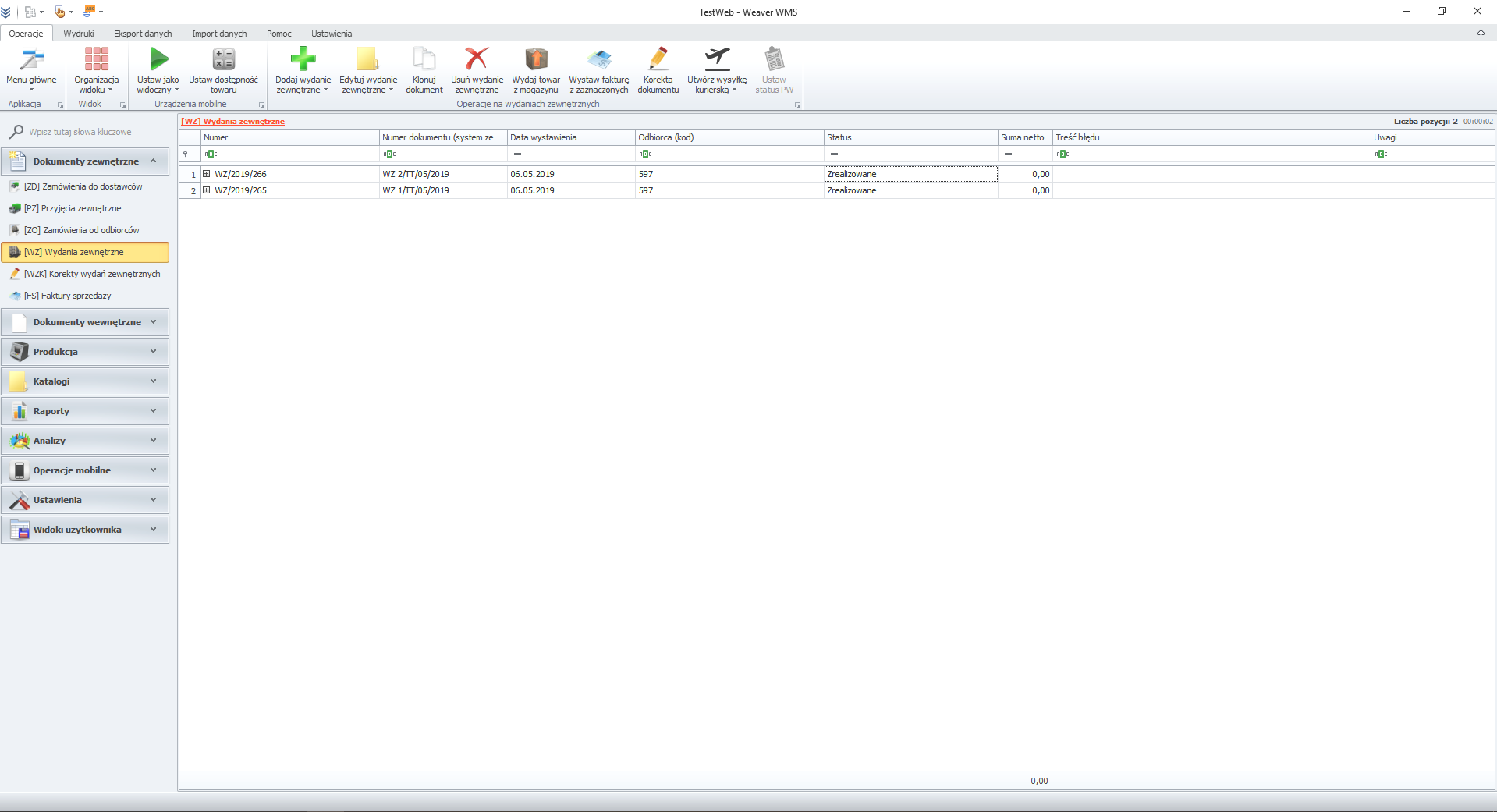1497x812 pixels.
Task: Switch to the Wydruki ribbon tab
Action: [79, 34]
